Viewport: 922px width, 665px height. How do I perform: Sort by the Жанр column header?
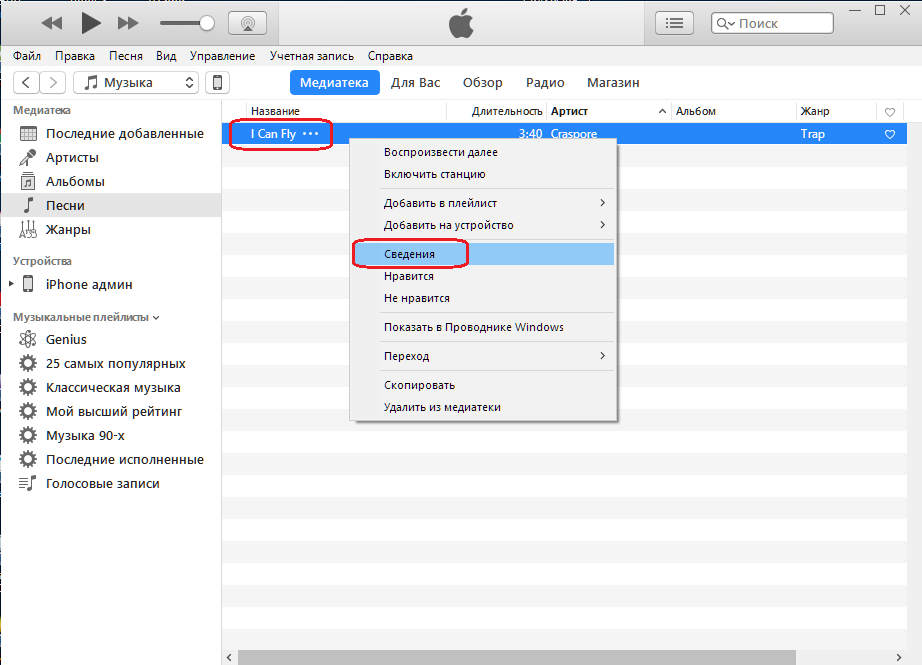click(837, 111)
